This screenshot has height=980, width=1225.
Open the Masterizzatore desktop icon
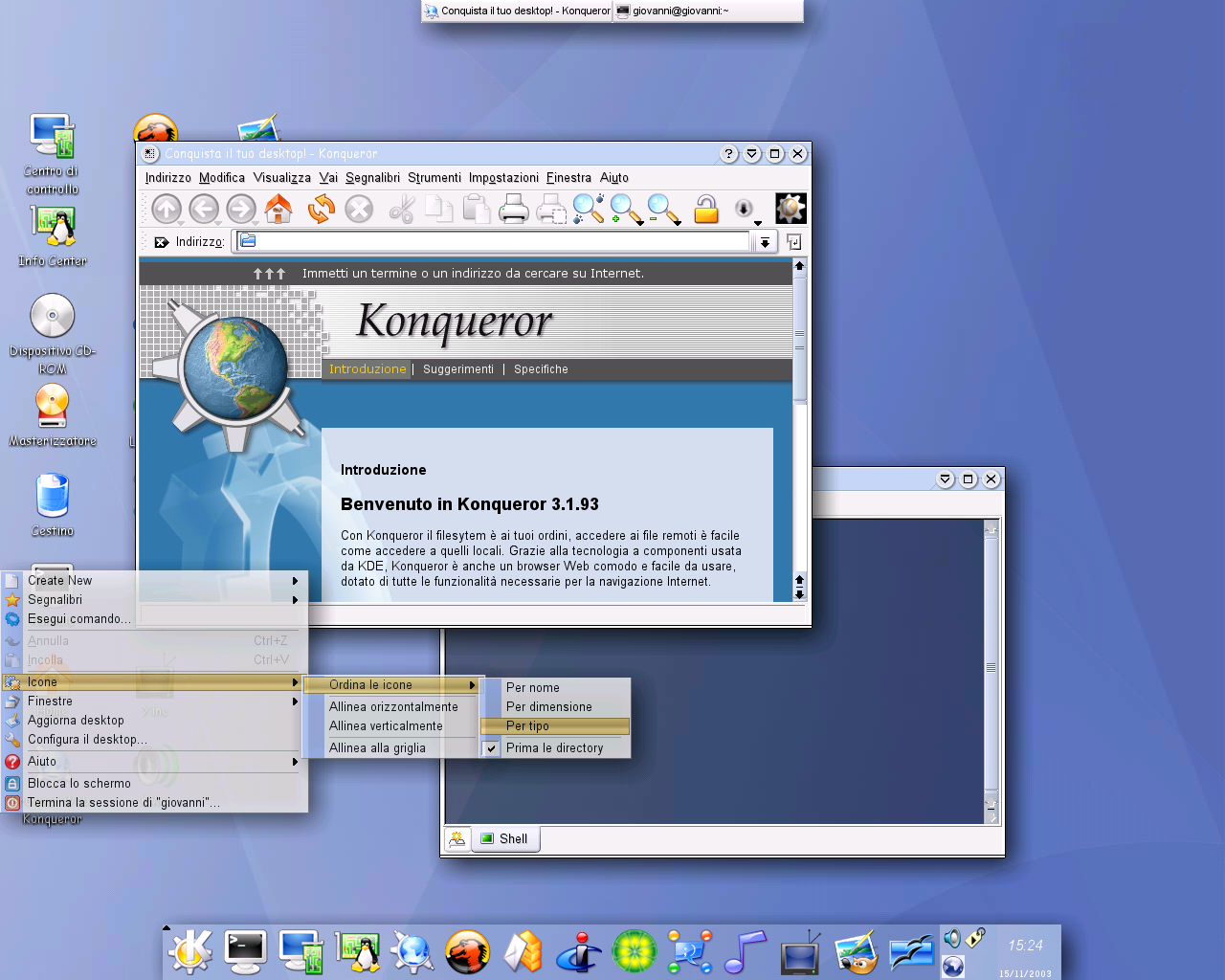click(x=53, y=415)
